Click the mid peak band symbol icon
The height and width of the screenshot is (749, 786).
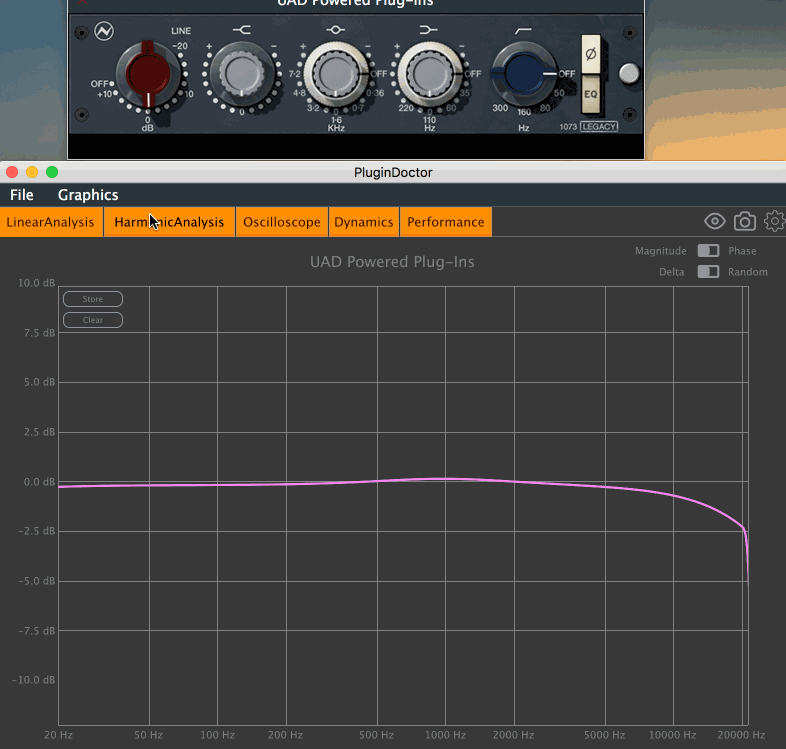click(x=335, y=30)
